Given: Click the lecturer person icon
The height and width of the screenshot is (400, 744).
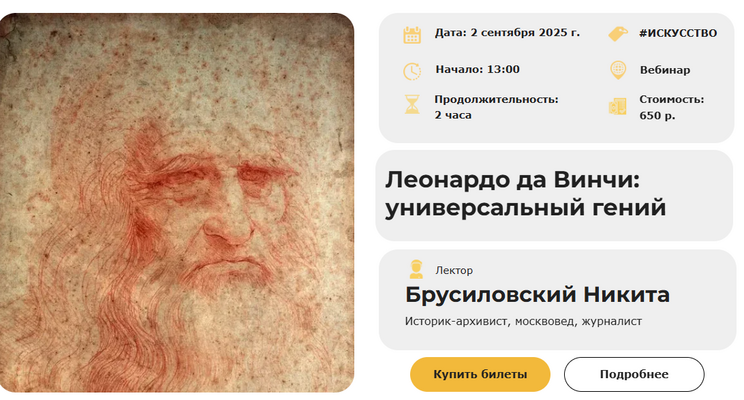Looking at the screenshot, I should 416,269.
